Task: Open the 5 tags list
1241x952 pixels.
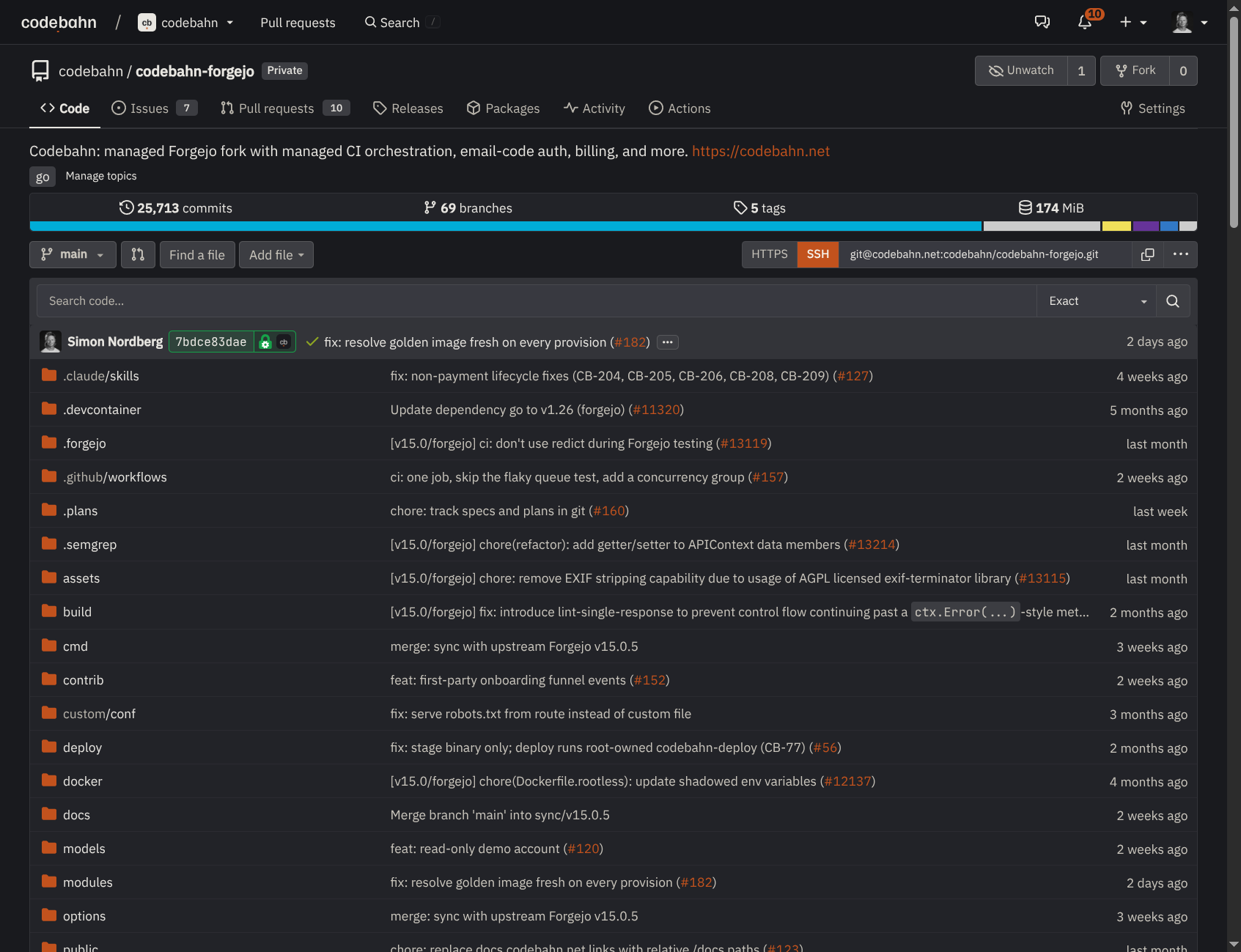Action: 759,208
